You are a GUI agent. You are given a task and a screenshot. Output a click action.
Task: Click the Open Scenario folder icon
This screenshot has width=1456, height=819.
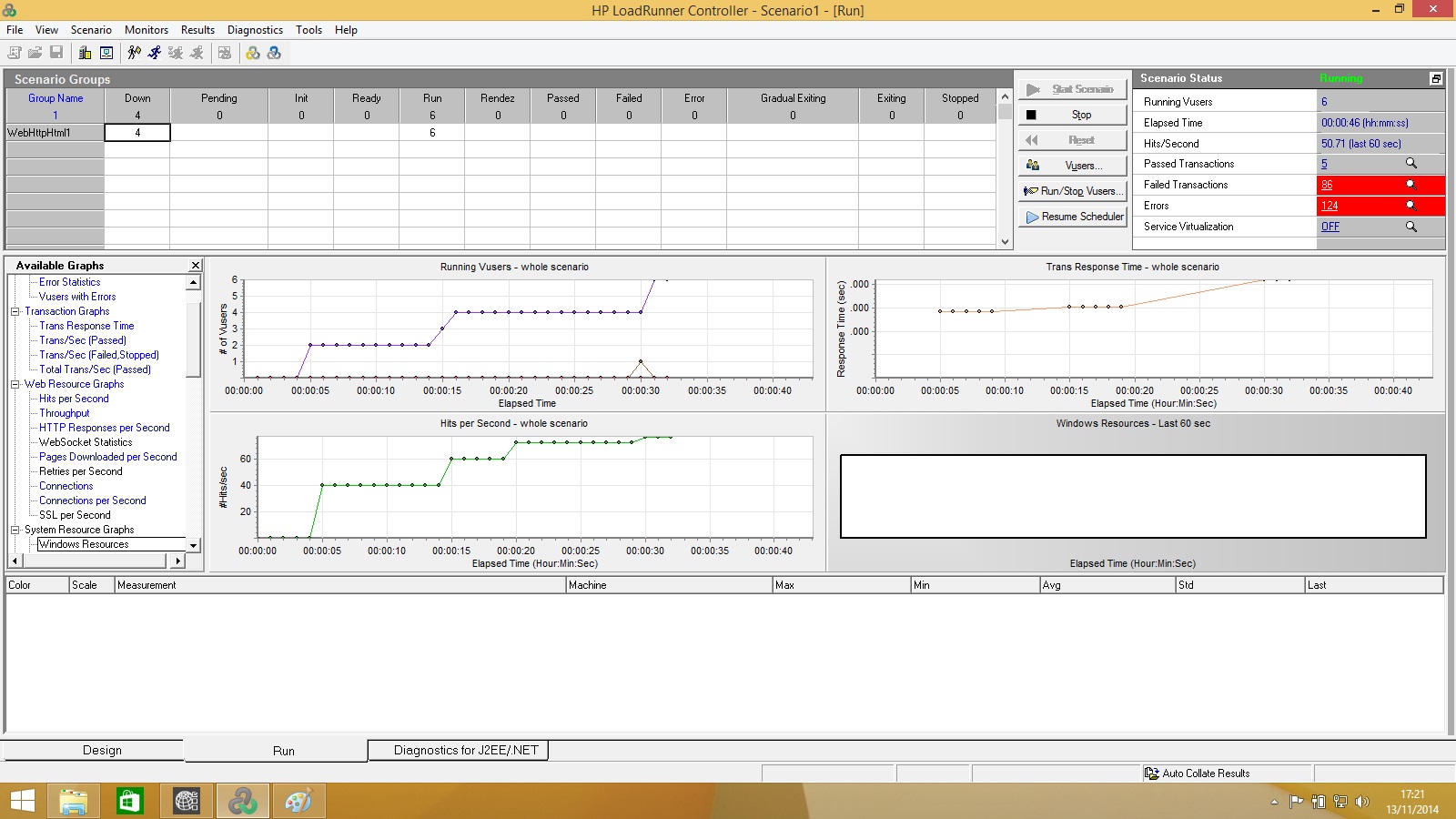35,53
